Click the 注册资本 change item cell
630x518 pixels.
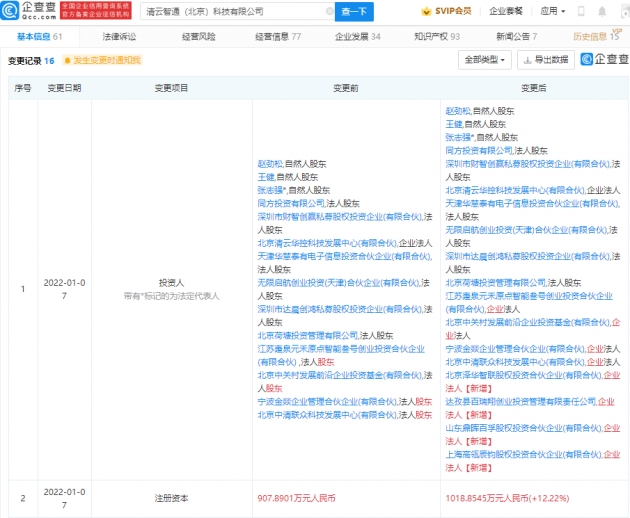pyautogui.click(x=172, y=498)
